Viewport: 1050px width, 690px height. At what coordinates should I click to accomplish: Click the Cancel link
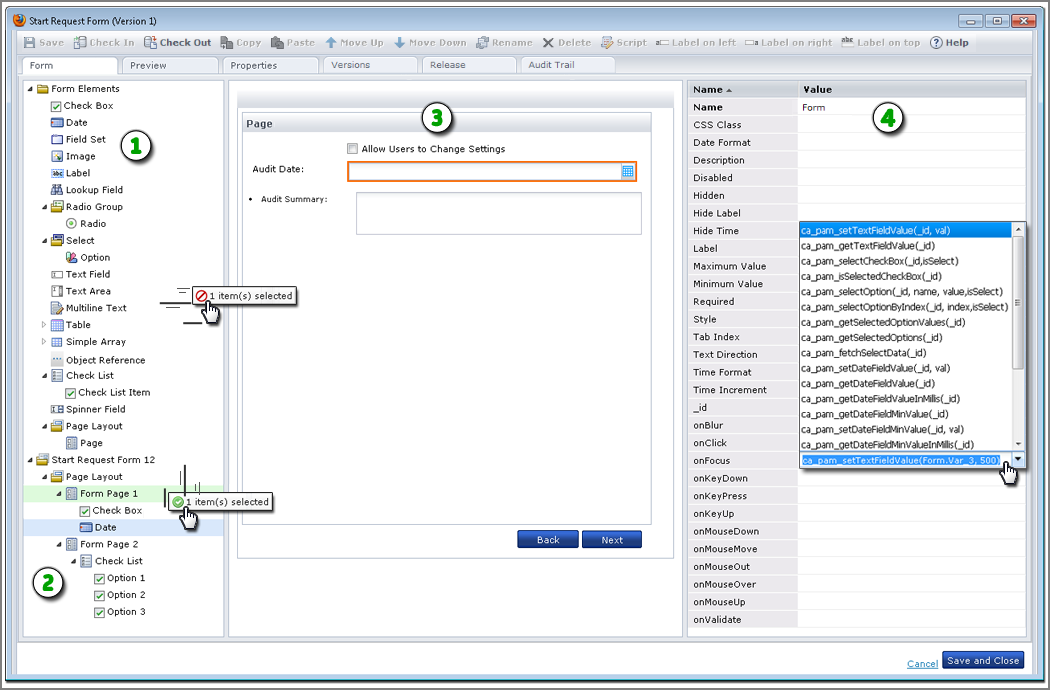tap(921, 663)
